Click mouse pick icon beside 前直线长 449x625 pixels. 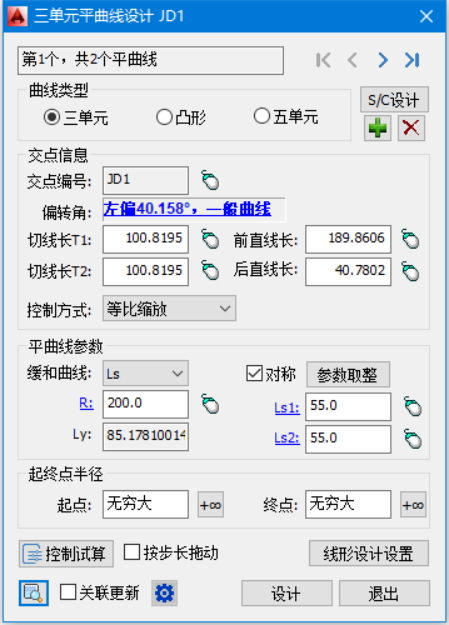[x=410, y=239]
